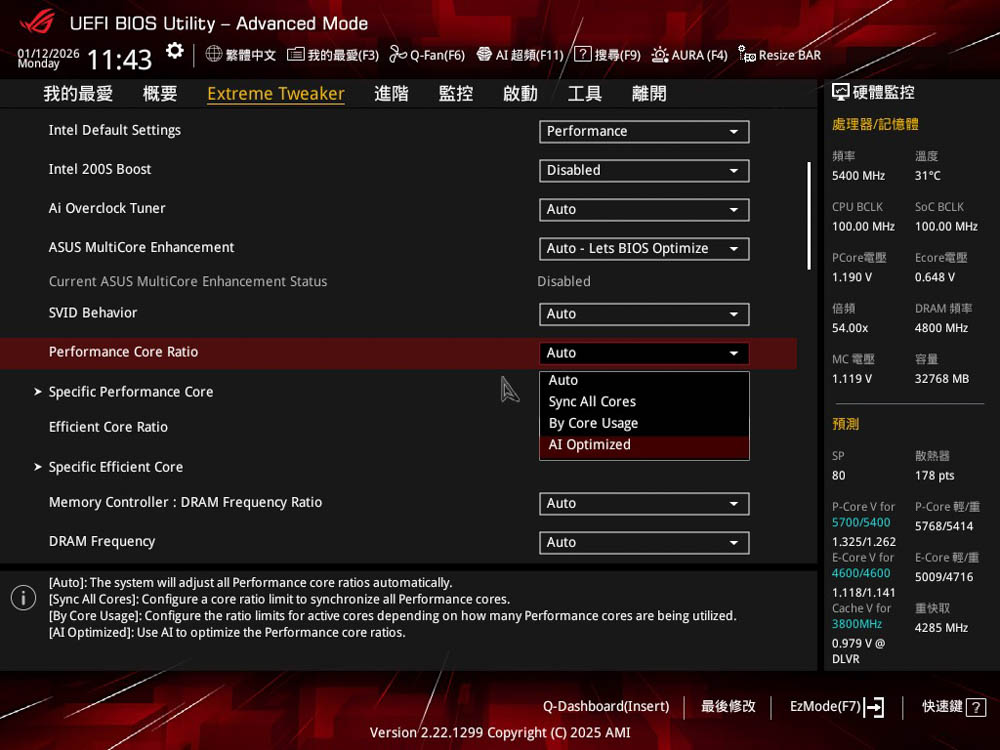
Task: Go to the 啟動 tab
Action: [520, 94]
